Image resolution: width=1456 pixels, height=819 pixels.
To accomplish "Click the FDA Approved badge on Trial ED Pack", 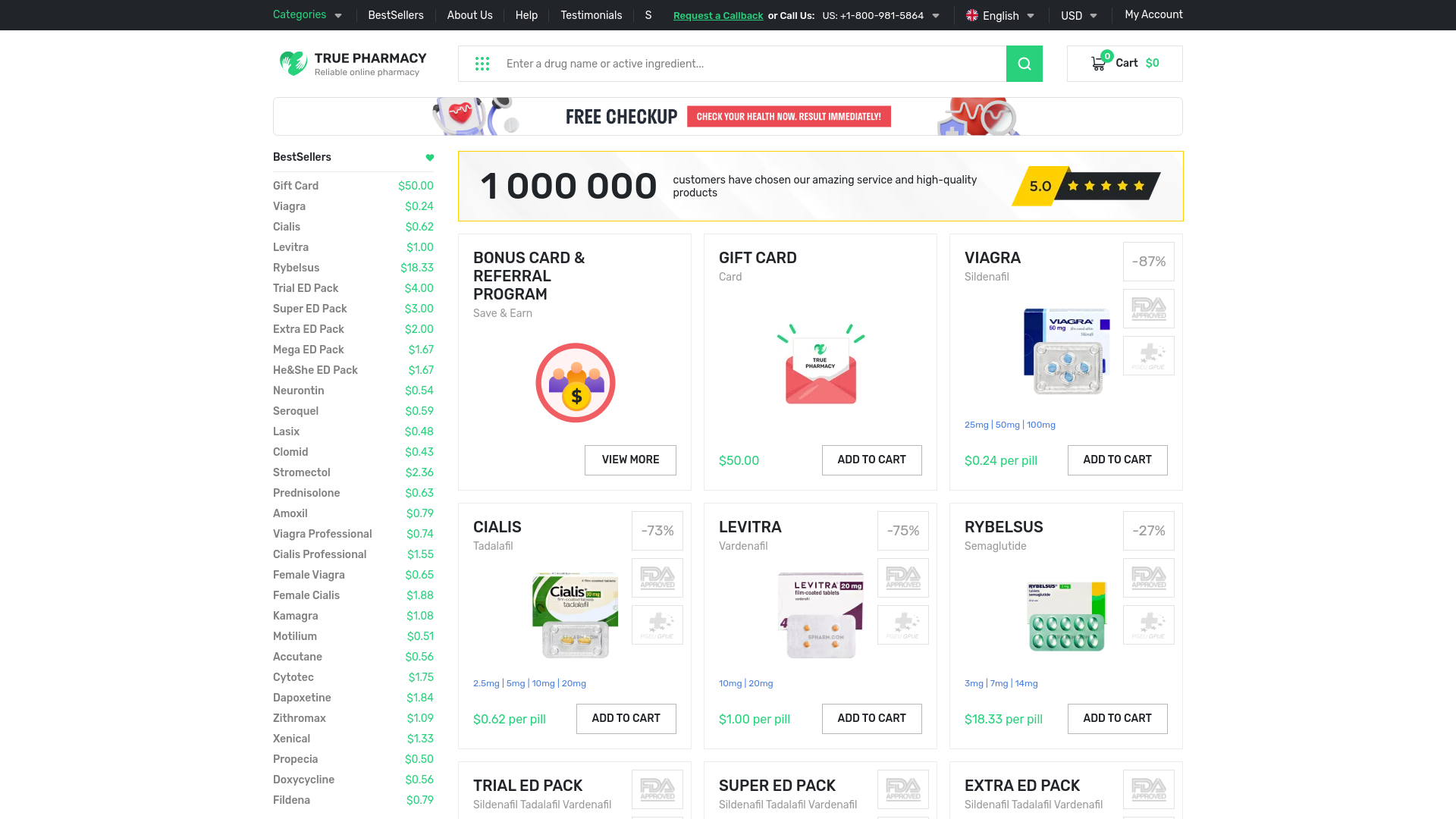I will 657,789.
